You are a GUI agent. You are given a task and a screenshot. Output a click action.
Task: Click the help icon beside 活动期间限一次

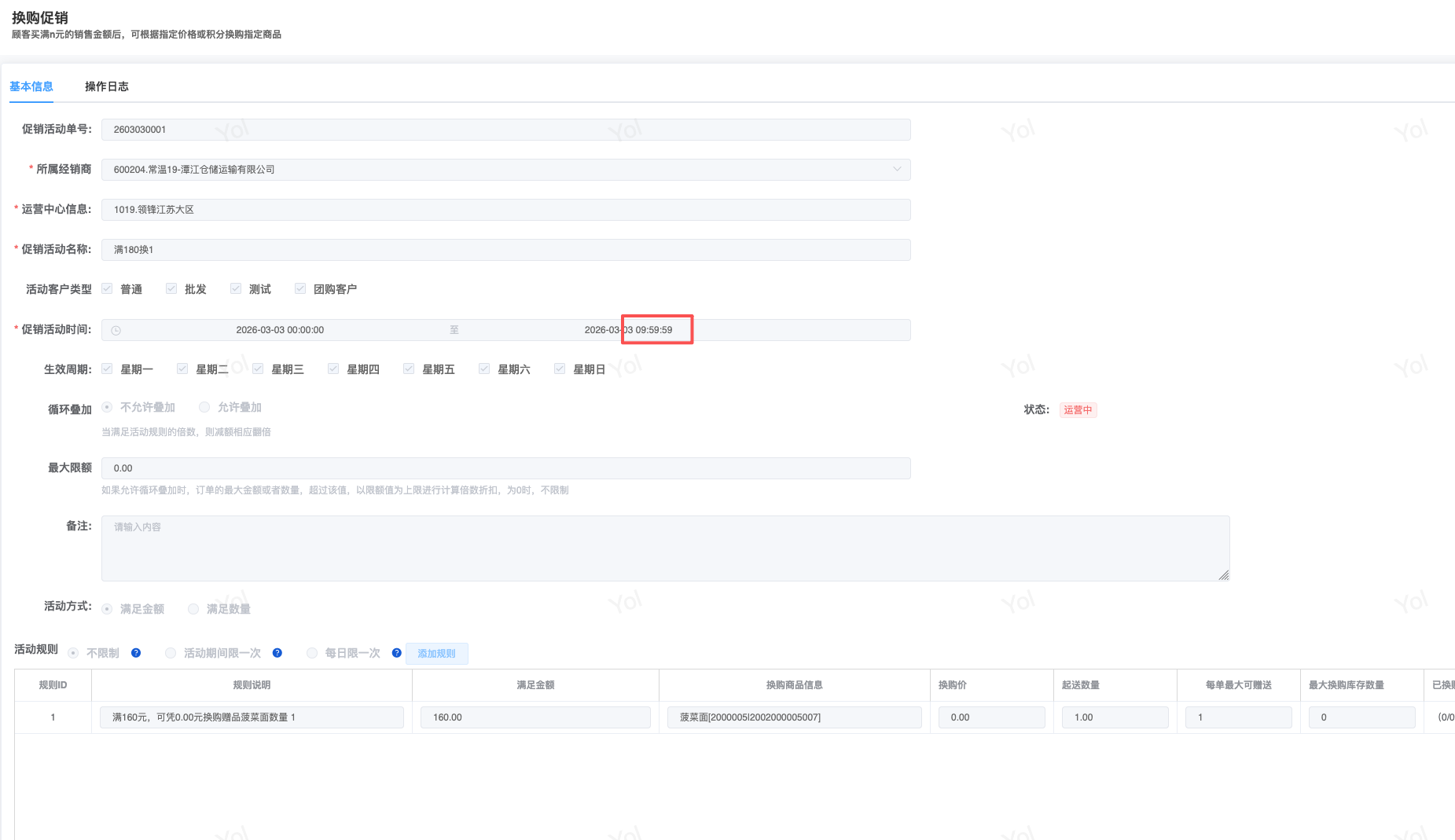[277, 653]
